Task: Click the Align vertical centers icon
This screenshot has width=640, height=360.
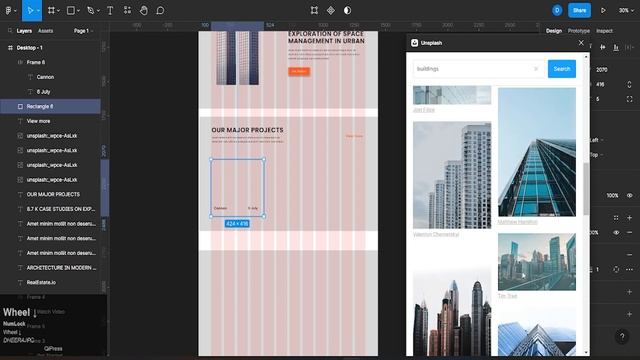Action: (602, 47)
